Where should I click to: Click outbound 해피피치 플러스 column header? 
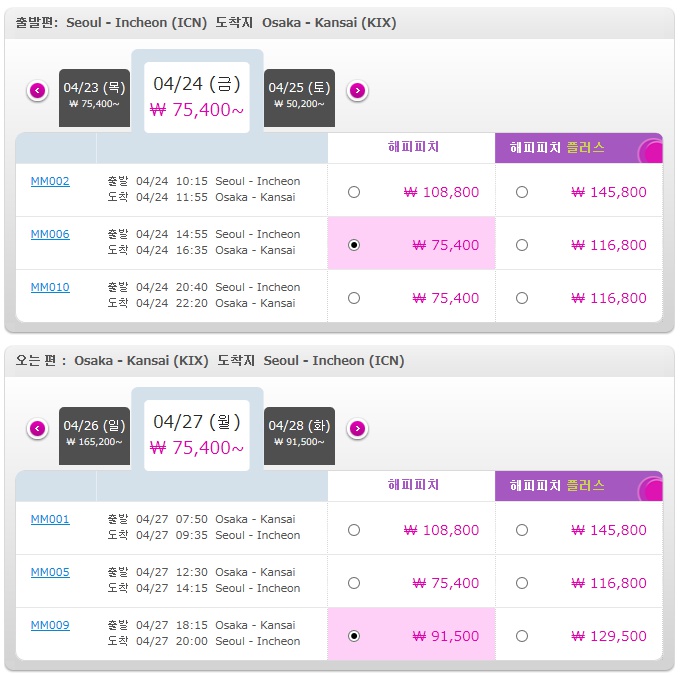tap(579, 148)
